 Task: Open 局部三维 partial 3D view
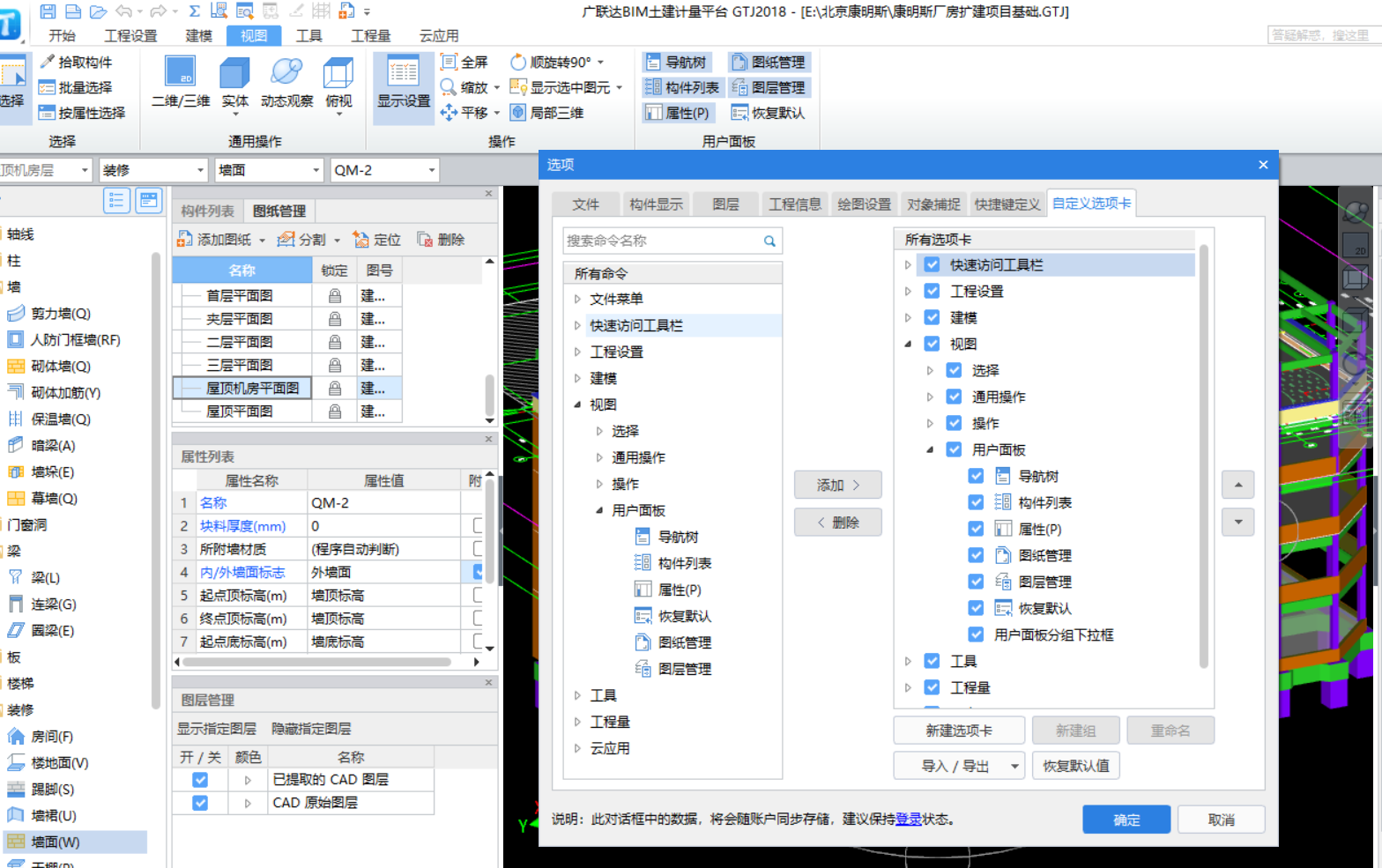click(547, 113)
